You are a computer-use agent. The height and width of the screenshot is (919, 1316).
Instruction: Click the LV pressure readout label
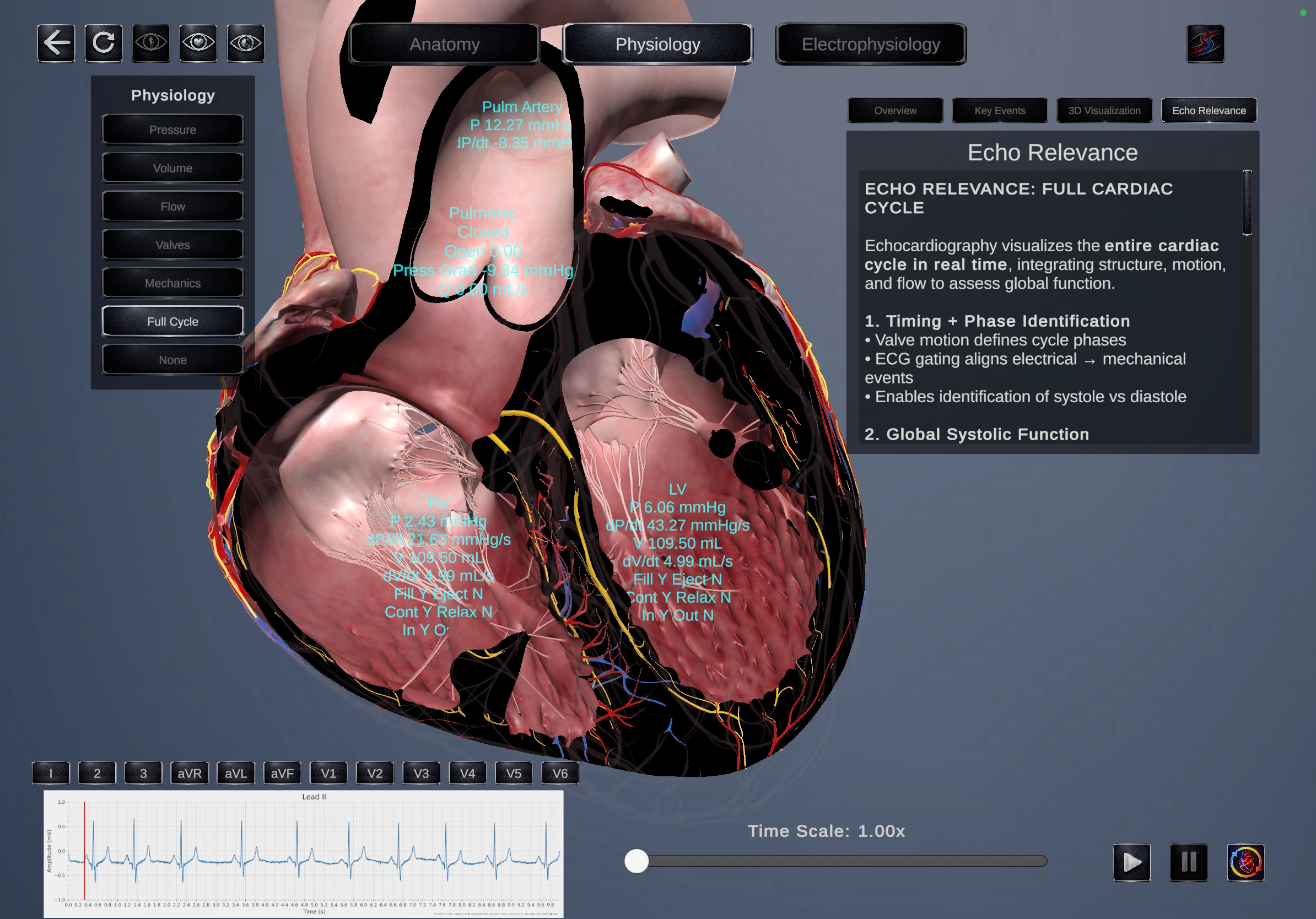pos(677,507)
